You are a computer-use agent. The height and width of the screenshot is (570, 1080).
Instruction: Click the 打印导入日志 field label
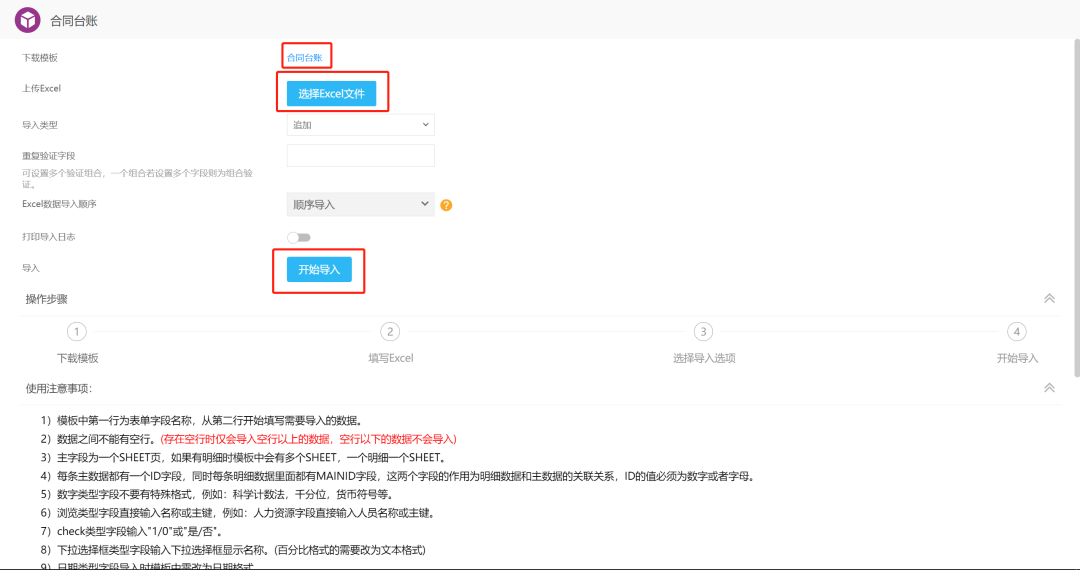click(x=48, y=237)
